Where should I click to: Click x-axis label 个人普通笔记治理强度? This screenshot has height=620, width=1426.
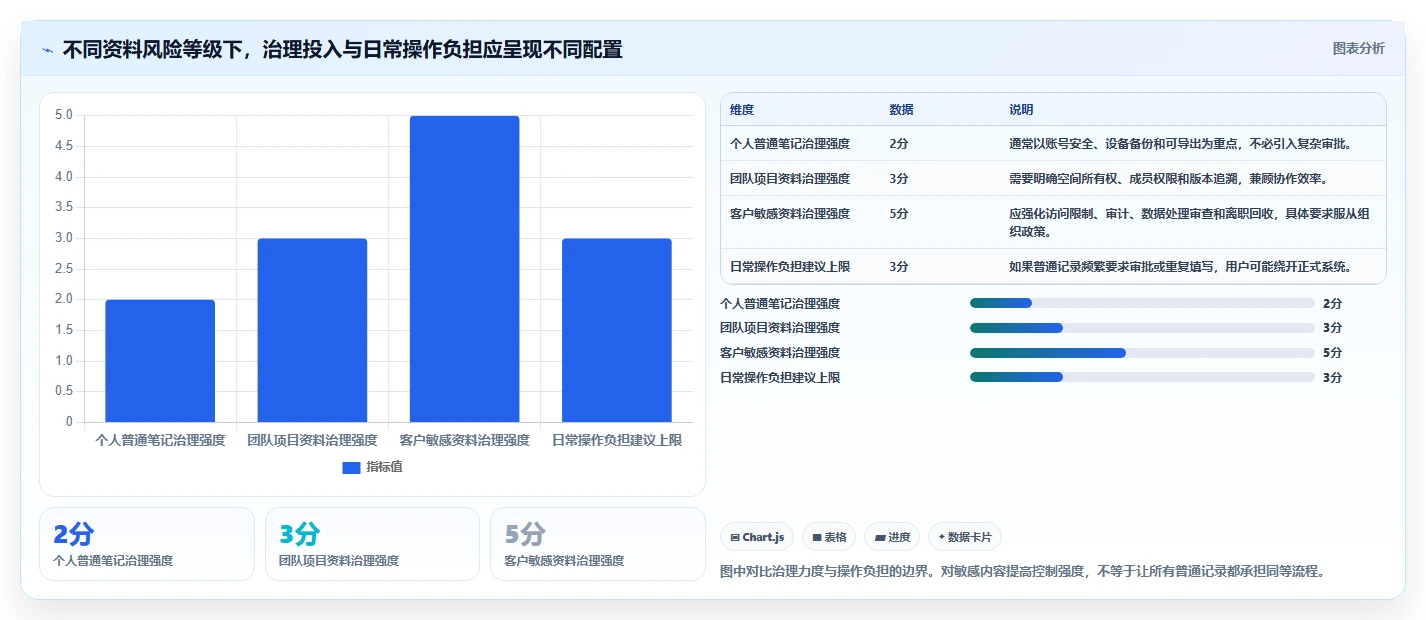160,440
